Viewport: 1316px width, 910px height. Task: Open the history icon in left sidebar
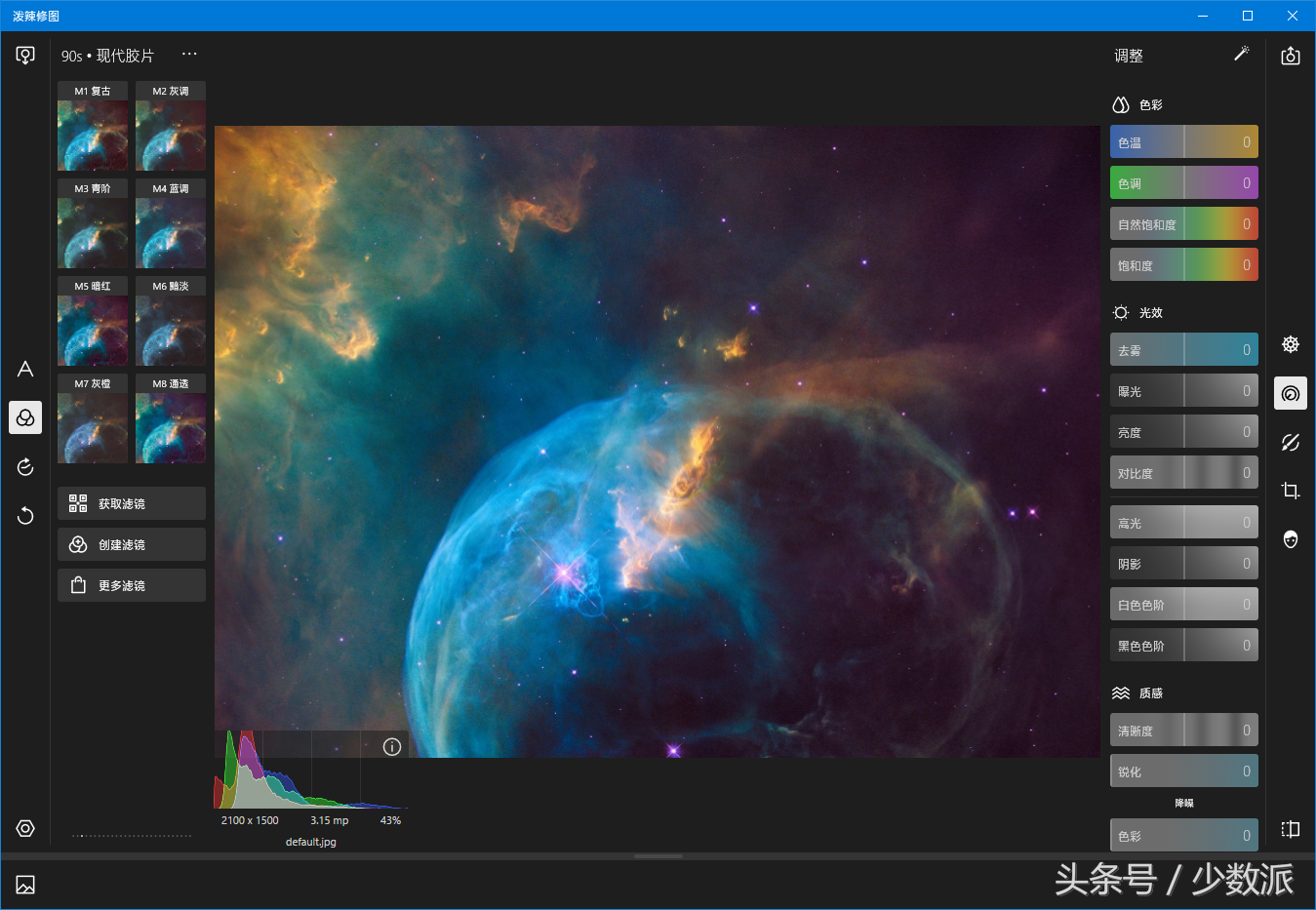coord(25,466)
